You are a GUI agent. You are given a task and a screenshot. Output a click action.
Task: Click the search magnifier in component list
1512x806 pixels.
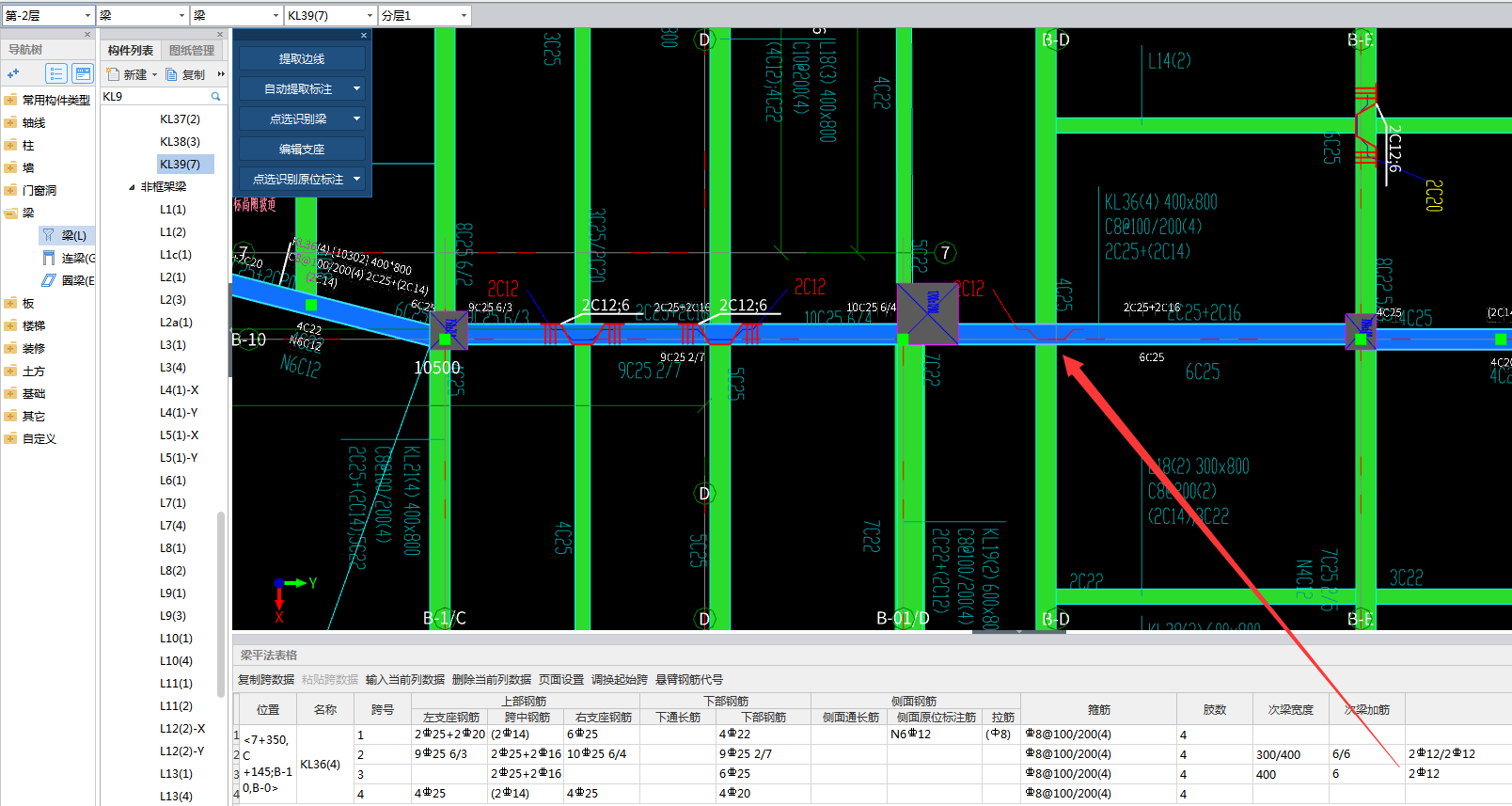[x=215, y=96]
